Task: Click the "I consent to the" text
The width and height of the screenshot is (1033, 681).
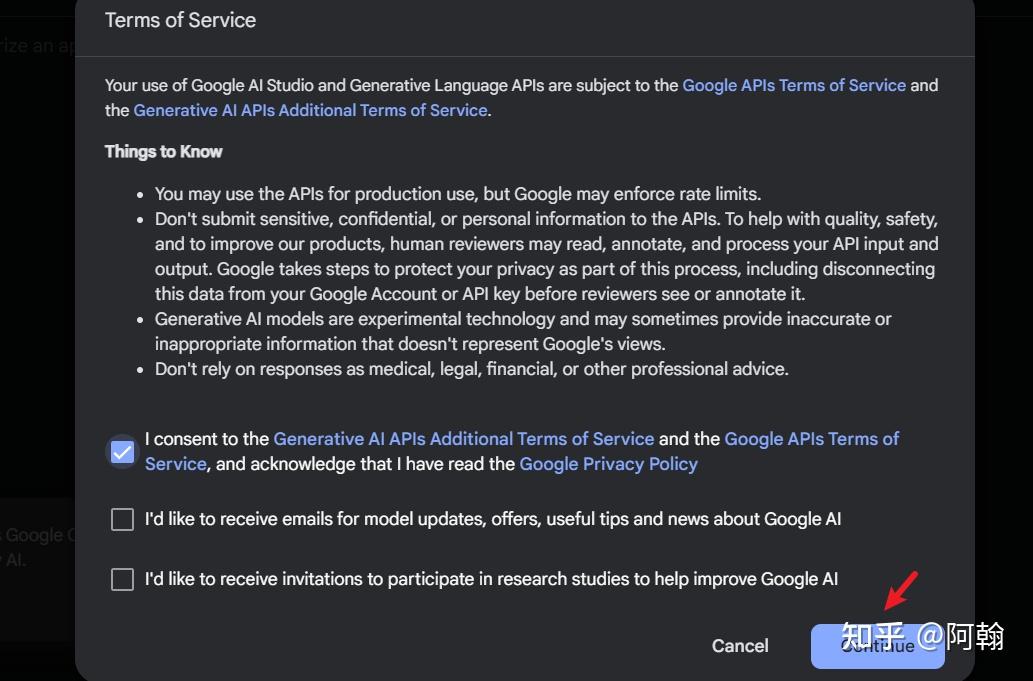Action: 207,439
